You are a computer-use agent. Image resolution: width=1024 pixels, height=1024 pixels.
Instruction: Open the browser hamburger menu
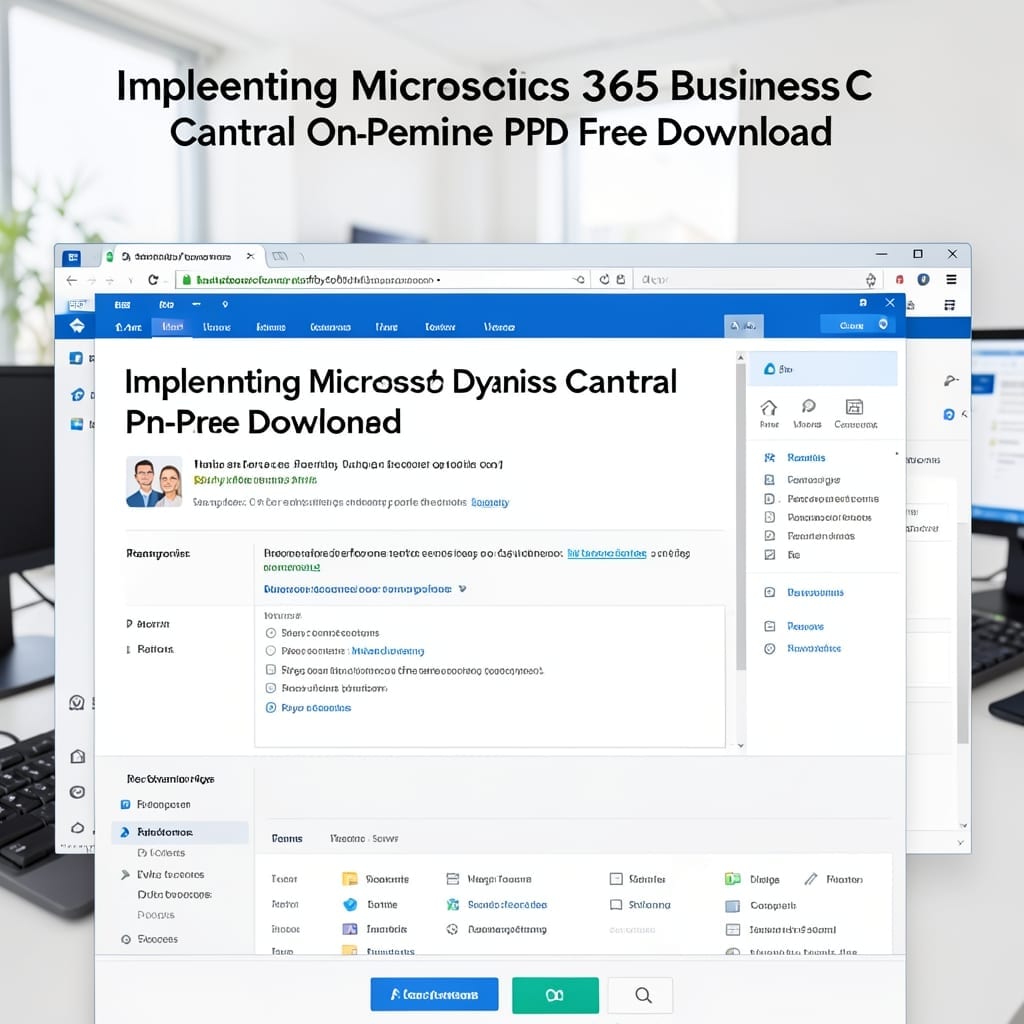tap(952, 280)
